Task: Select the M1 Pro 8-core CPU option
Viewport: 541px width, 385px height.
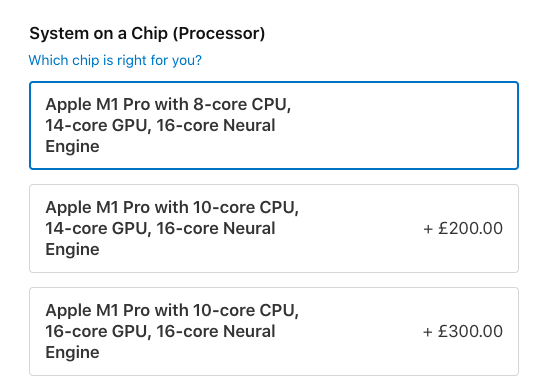Action: (274, 126)
